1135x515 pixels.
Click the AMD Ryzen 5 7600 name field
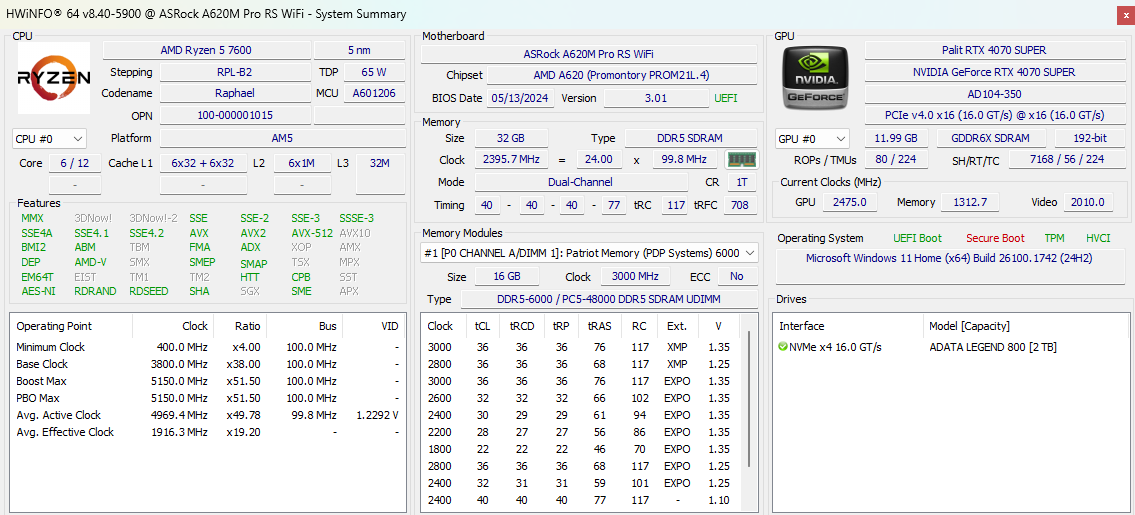click(x=206, y=50)
